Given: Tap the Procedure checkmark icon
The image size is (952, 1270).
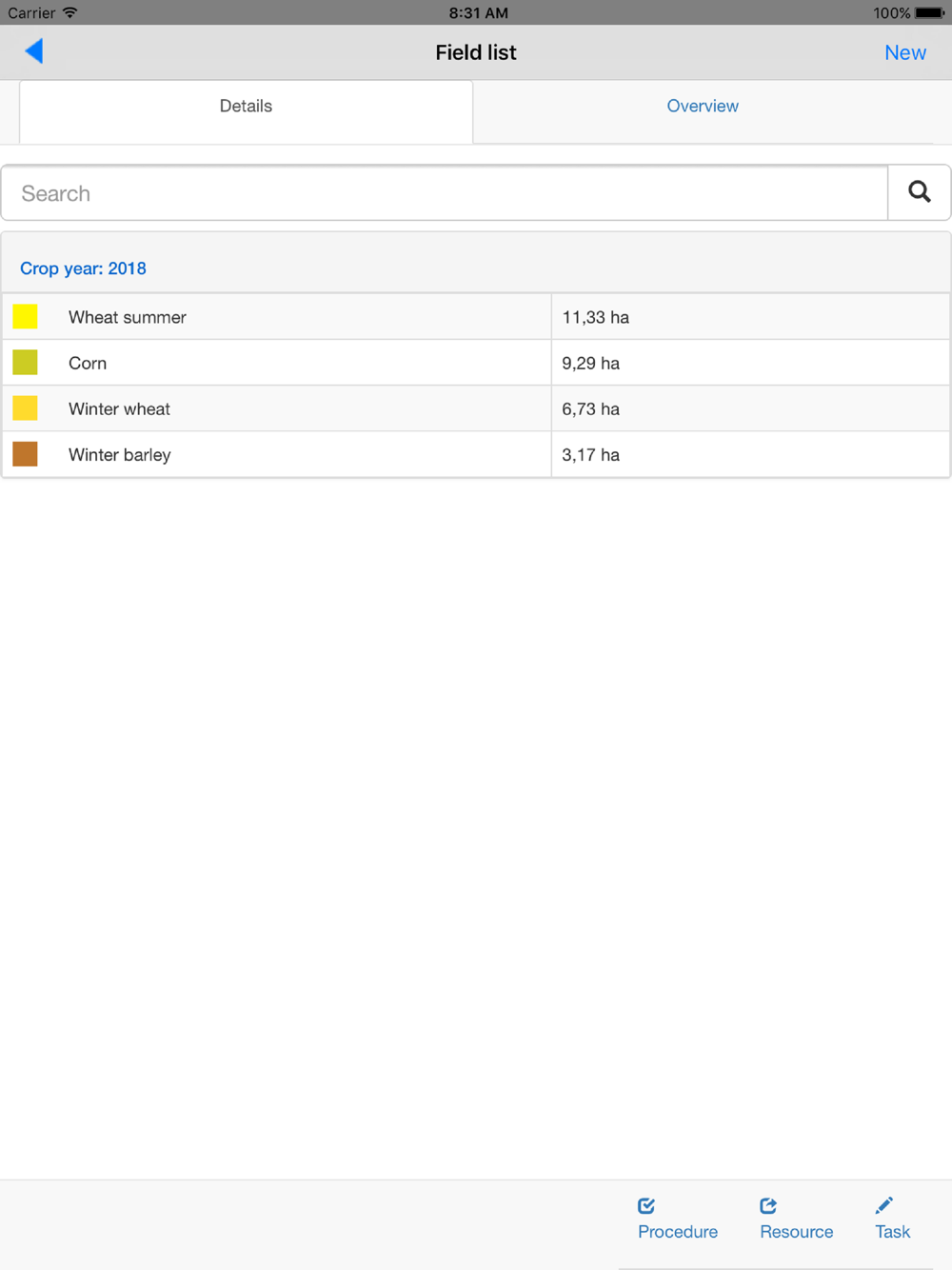Looking at the screenshot, I should (x=646, y=1206).
